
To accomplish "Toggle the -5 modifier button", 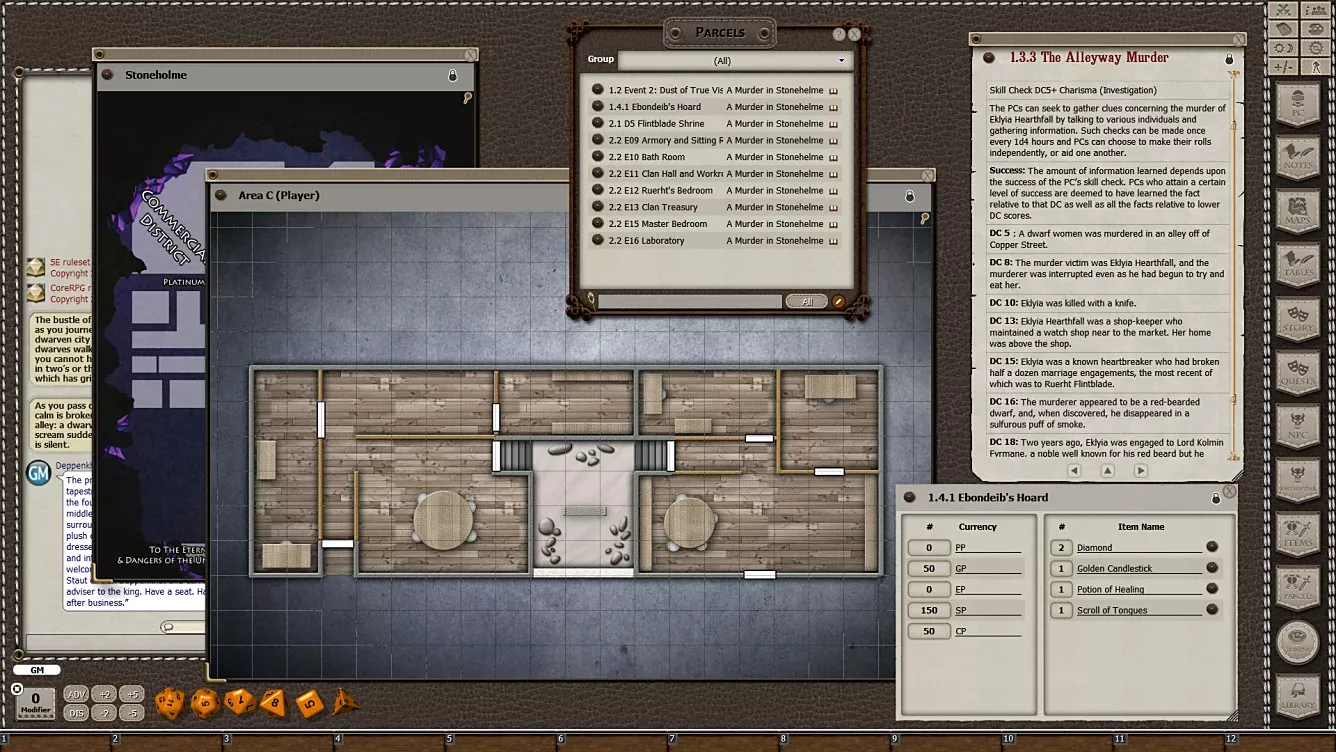I will pos(132,713).
